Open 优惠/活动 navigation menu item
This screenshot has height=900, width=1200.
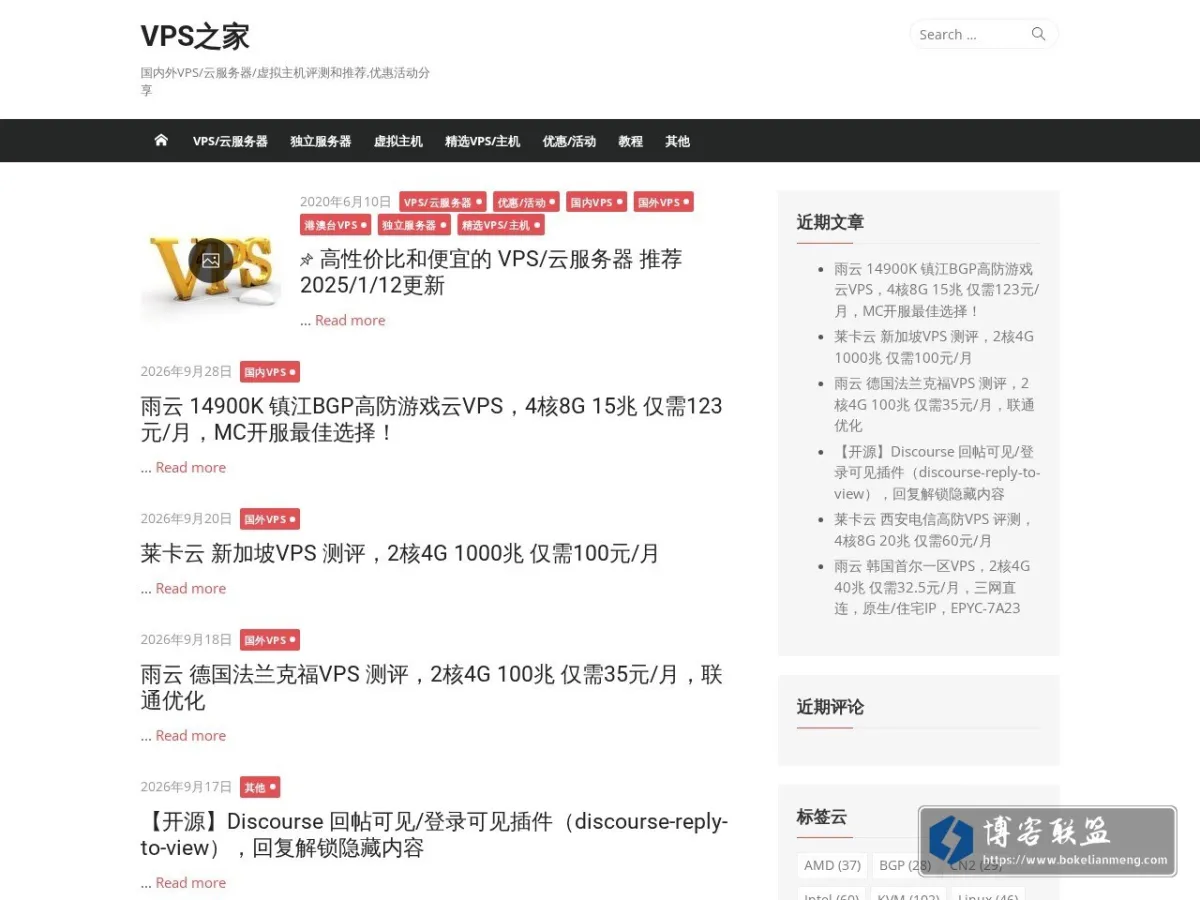pos(569,141)
